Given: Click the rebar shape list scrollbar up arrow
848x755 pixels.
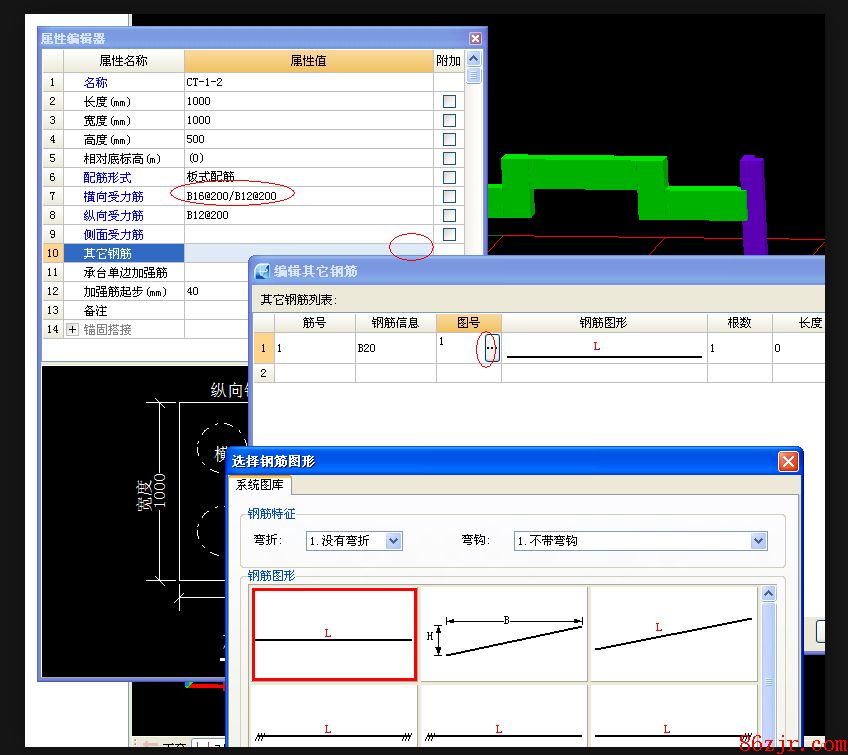Looking at the screenshot, I should coord(768,594).
